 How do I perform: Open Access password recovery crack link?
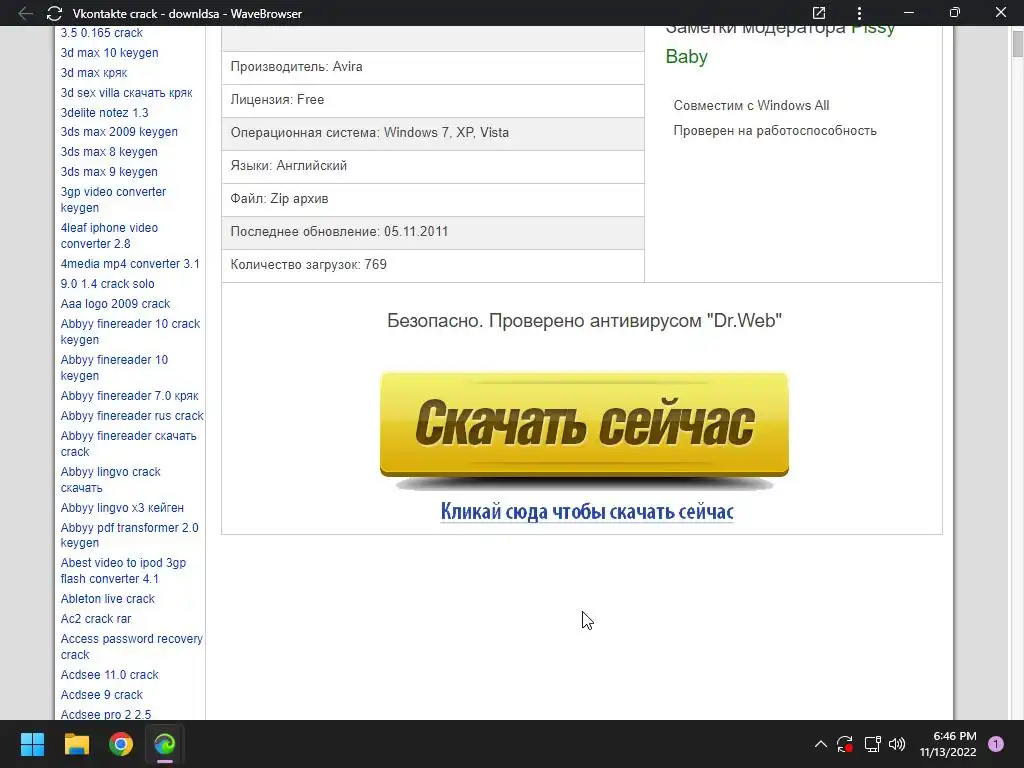[x=131, y=647]
